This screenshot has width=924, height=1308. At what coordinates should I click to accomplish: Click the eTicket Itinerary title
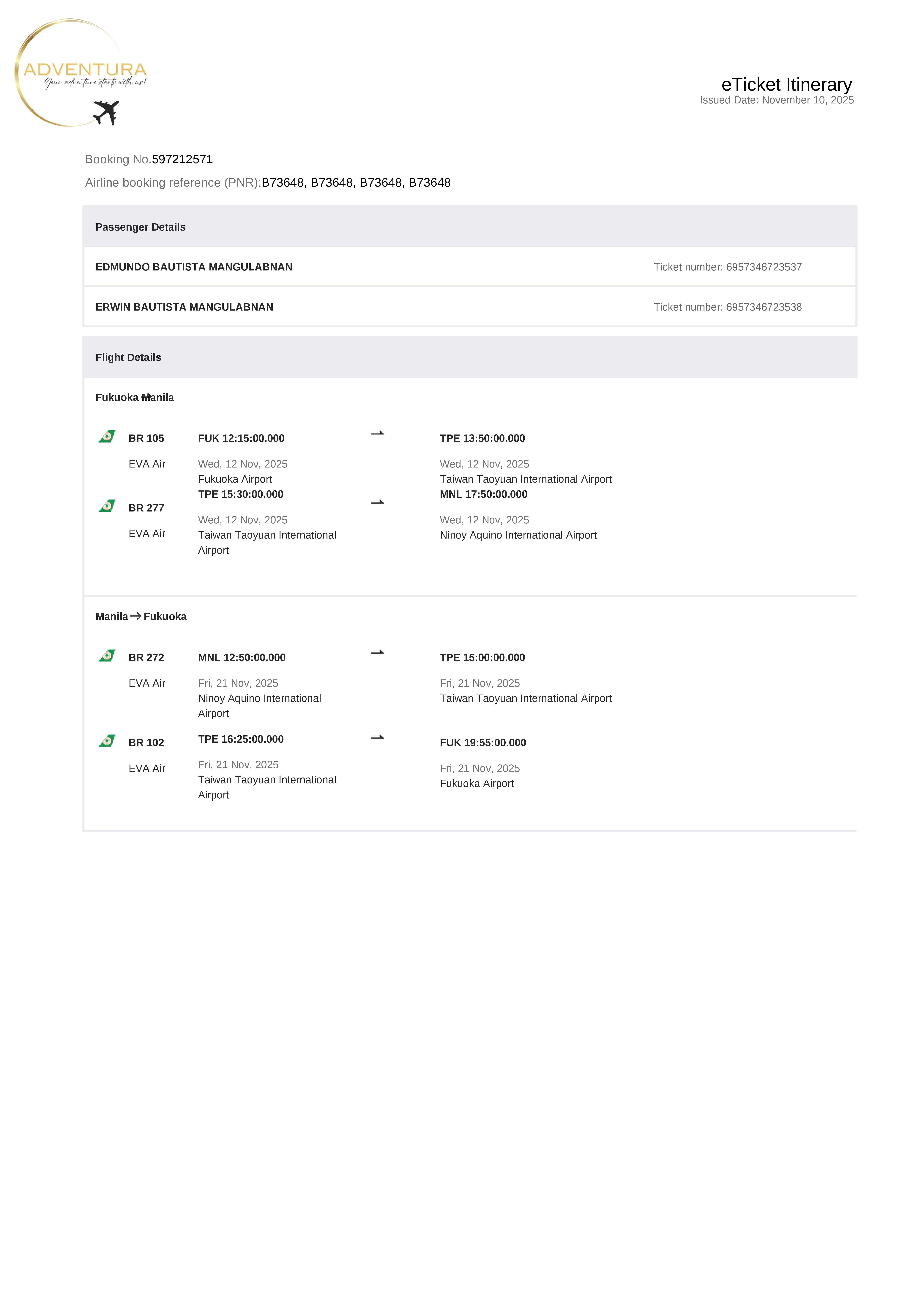786,84
